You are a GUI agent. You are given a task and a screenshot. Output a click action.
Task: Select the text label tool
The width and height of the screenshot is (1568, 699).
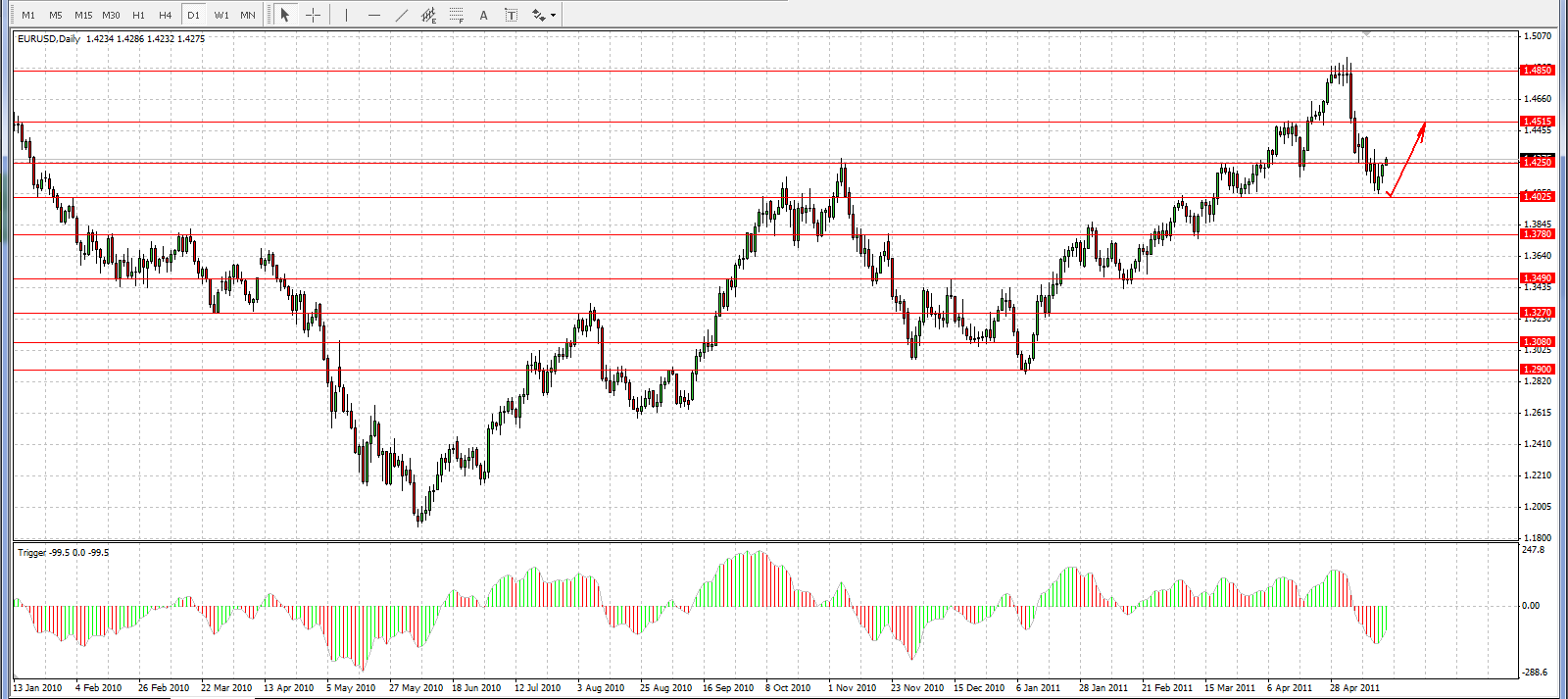(x=511, y=15)
